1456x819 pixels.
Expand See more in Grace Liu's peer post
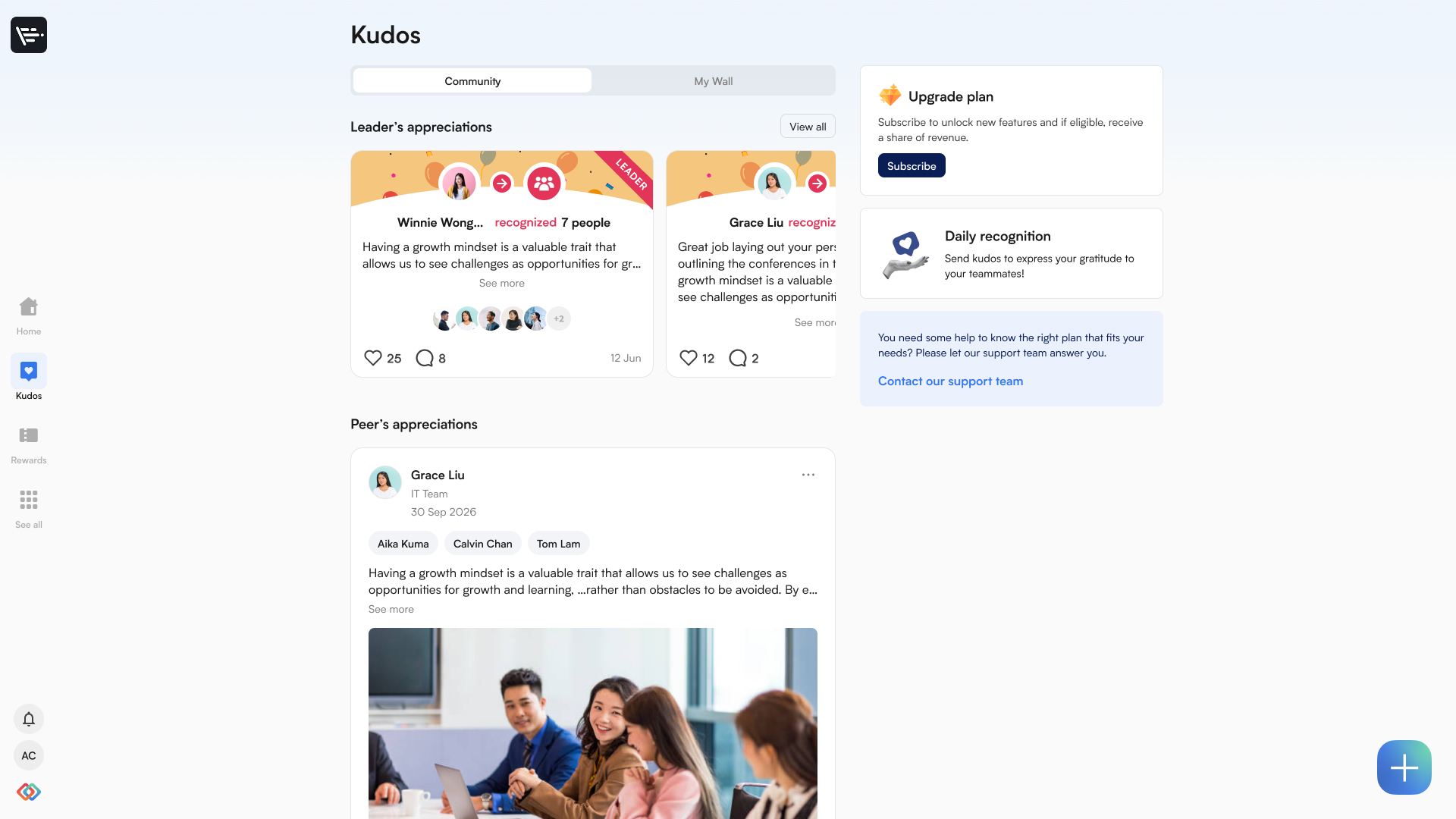[x=391, y=609]
